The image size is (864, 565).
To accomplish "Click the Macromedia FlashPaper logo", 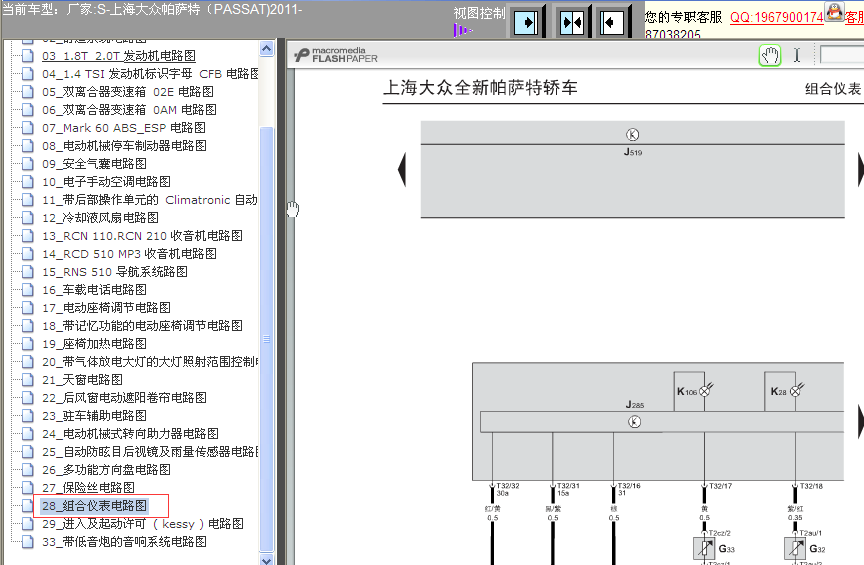I will [x=336, y=55].
